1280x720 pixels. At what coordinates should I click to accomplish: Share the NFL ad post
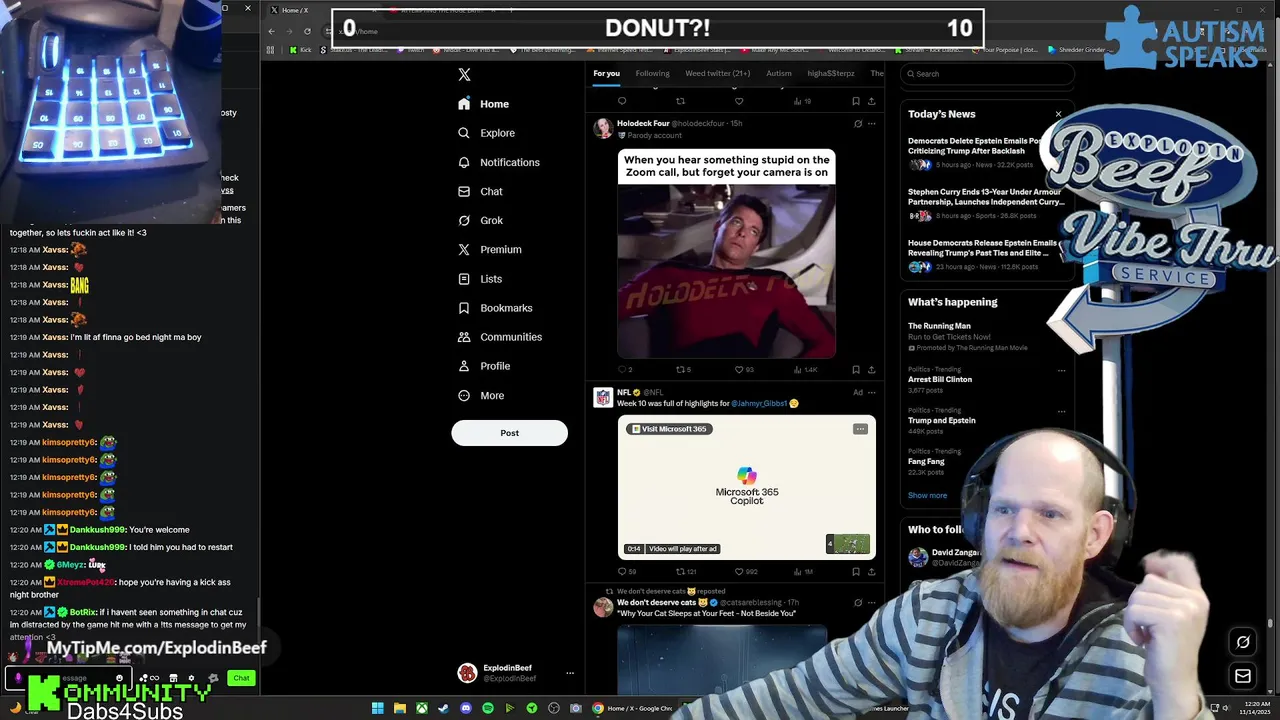pyautogui.click(x=871, y=571)
